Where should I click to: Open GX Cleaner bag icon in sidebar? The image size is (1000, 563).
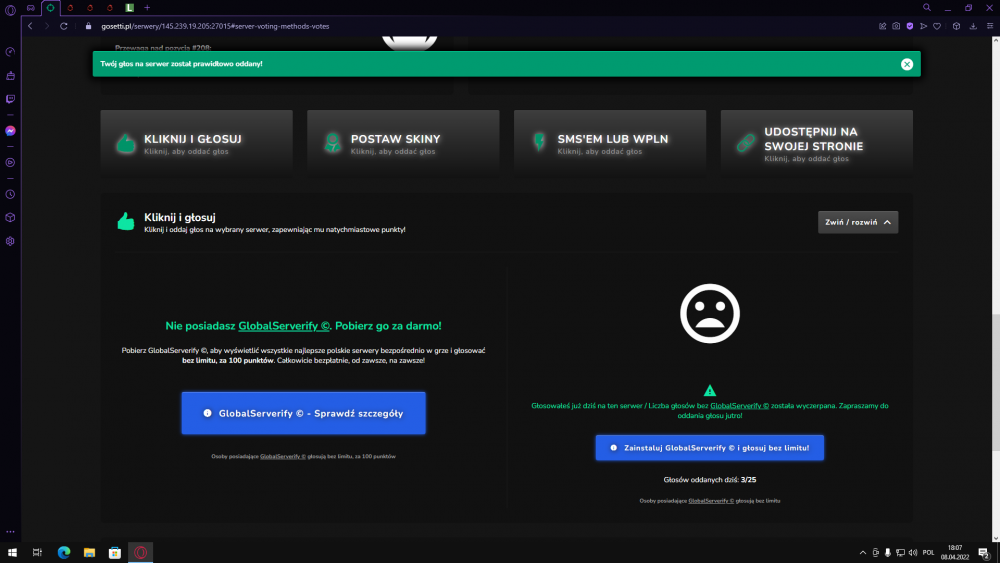click(x=10, y=76)
